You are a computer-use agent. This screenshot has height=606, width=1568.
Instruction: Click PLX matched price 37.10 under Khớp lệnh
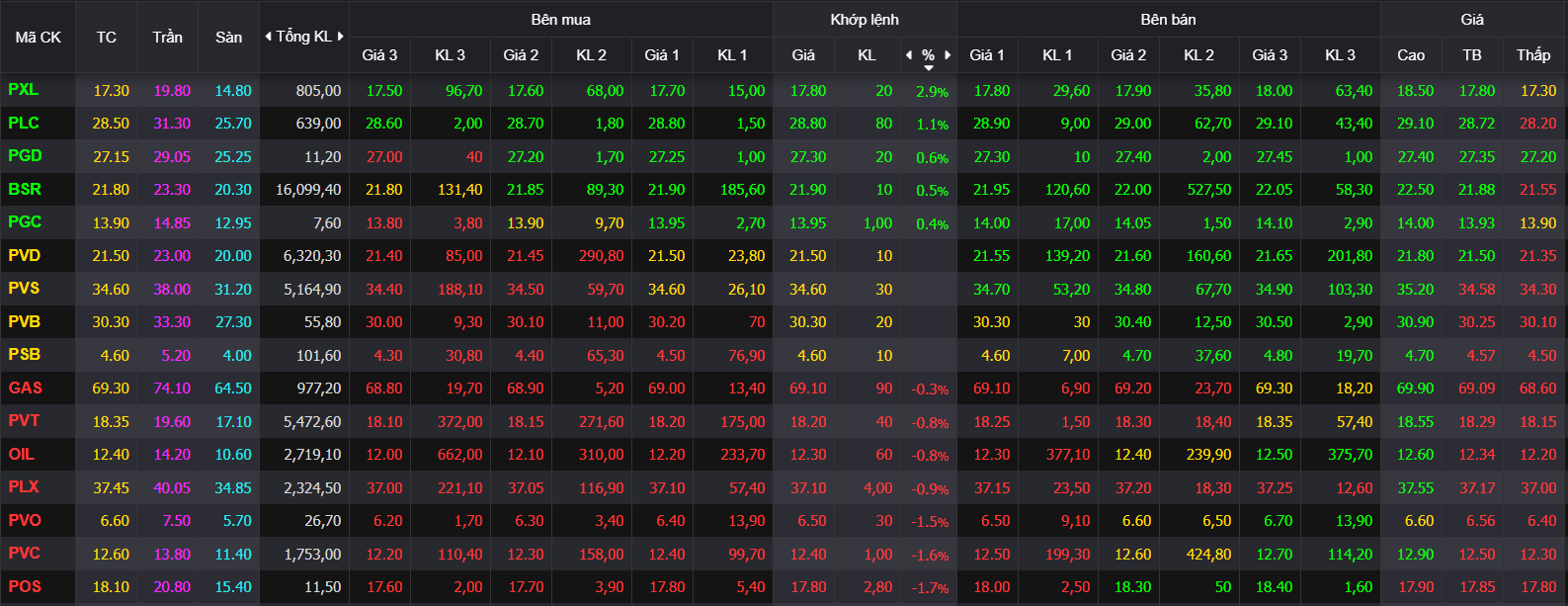808,488
